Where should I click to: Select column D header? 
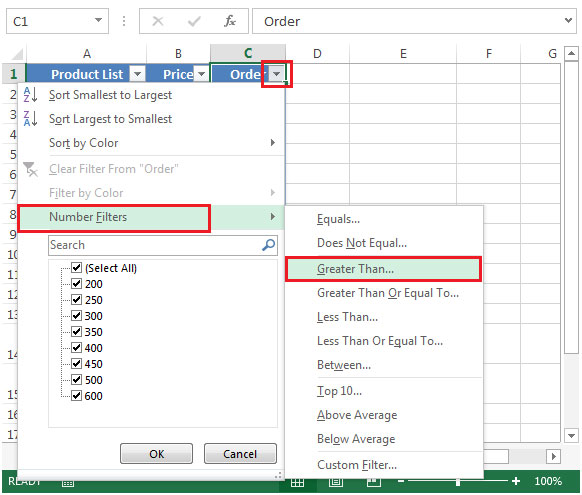click(317, 54)
